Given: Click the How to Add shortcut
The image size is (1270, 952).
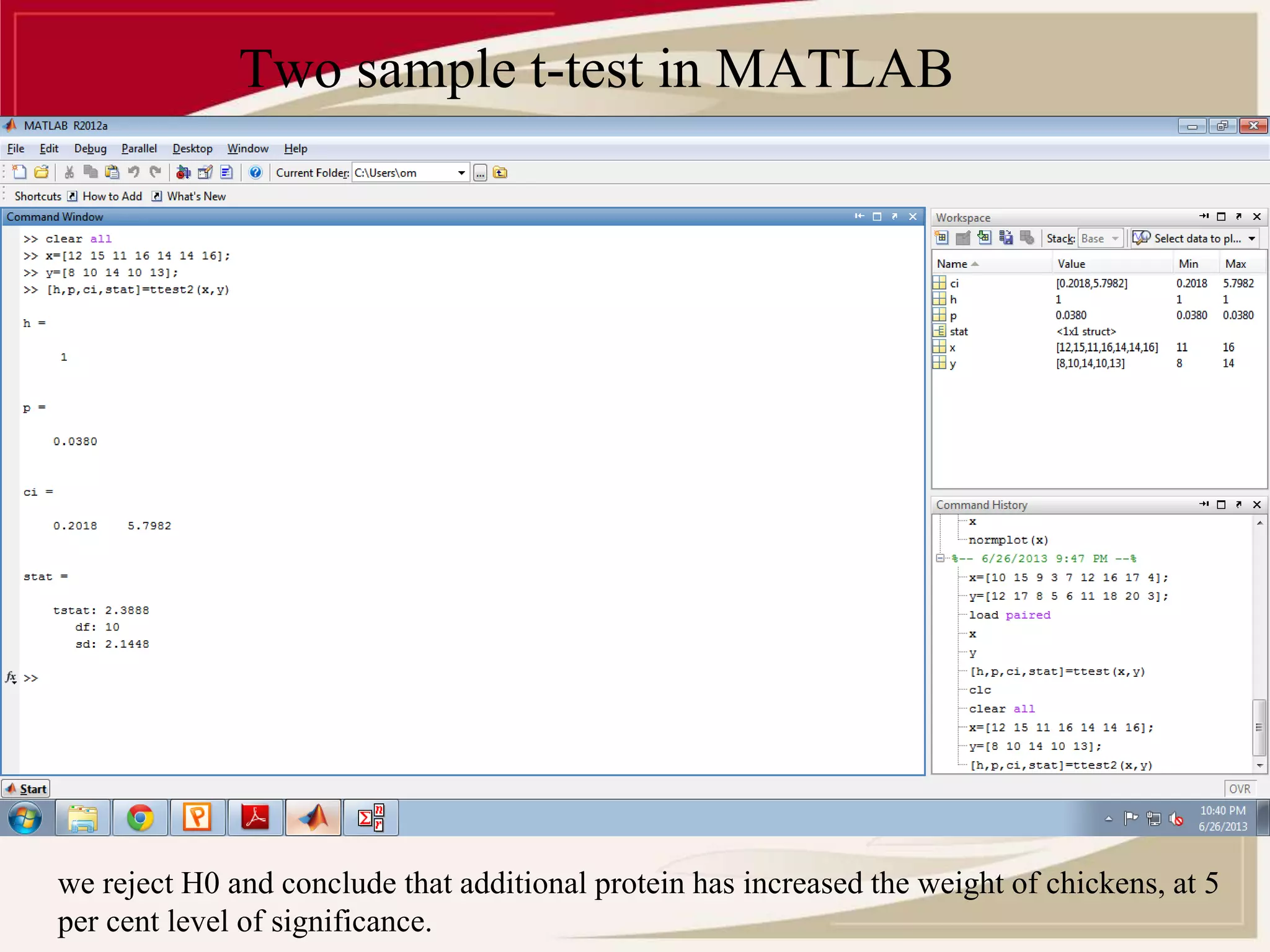Looking at the screenshot, I should point(105,196).
